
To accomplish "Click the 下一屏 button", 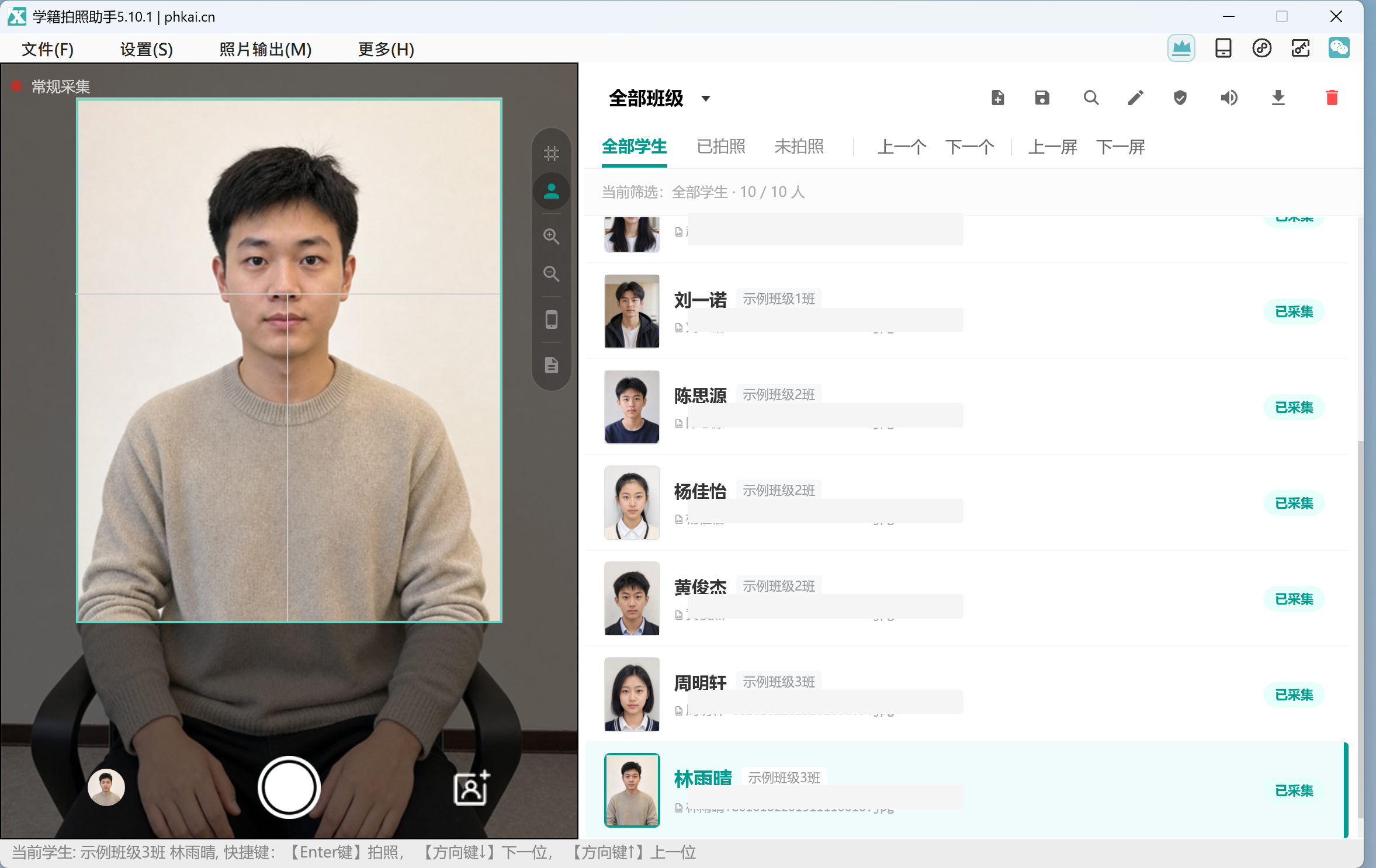I will 1121,147.
